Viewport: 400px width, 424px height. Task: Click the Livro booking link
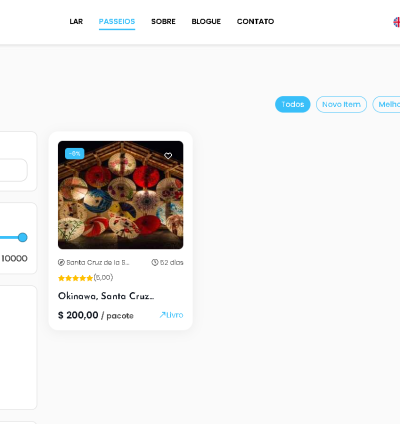pos(175,315)
